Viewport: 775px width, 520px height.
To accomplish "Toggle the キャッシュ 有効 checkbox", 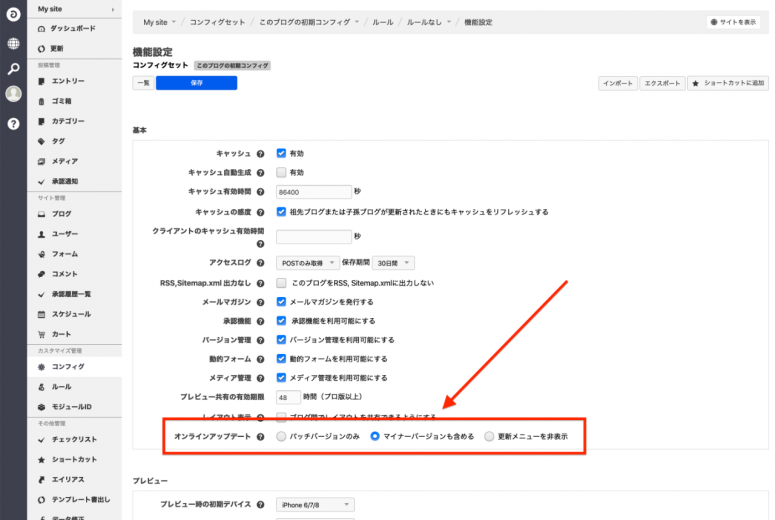I will 281,154.
